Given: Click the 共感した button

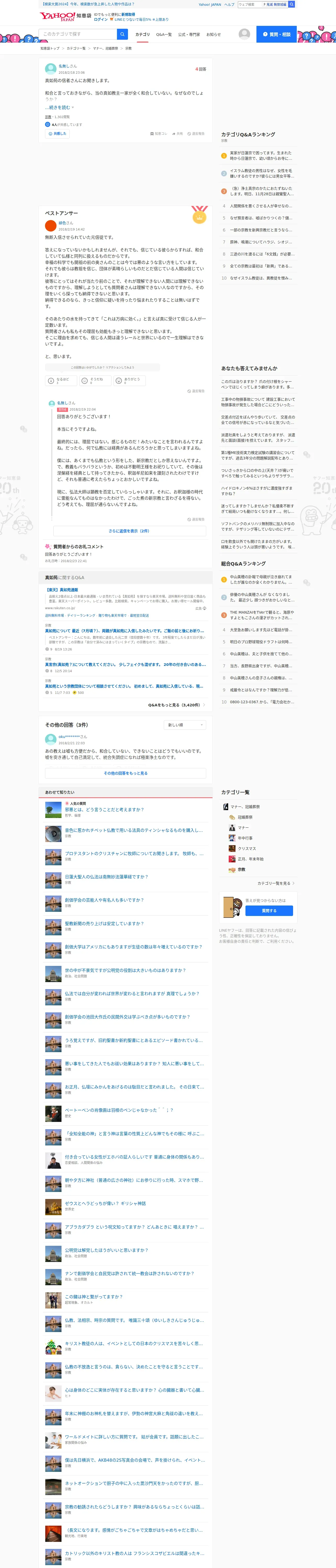Looking at the screenshot, I should point(57,133).
